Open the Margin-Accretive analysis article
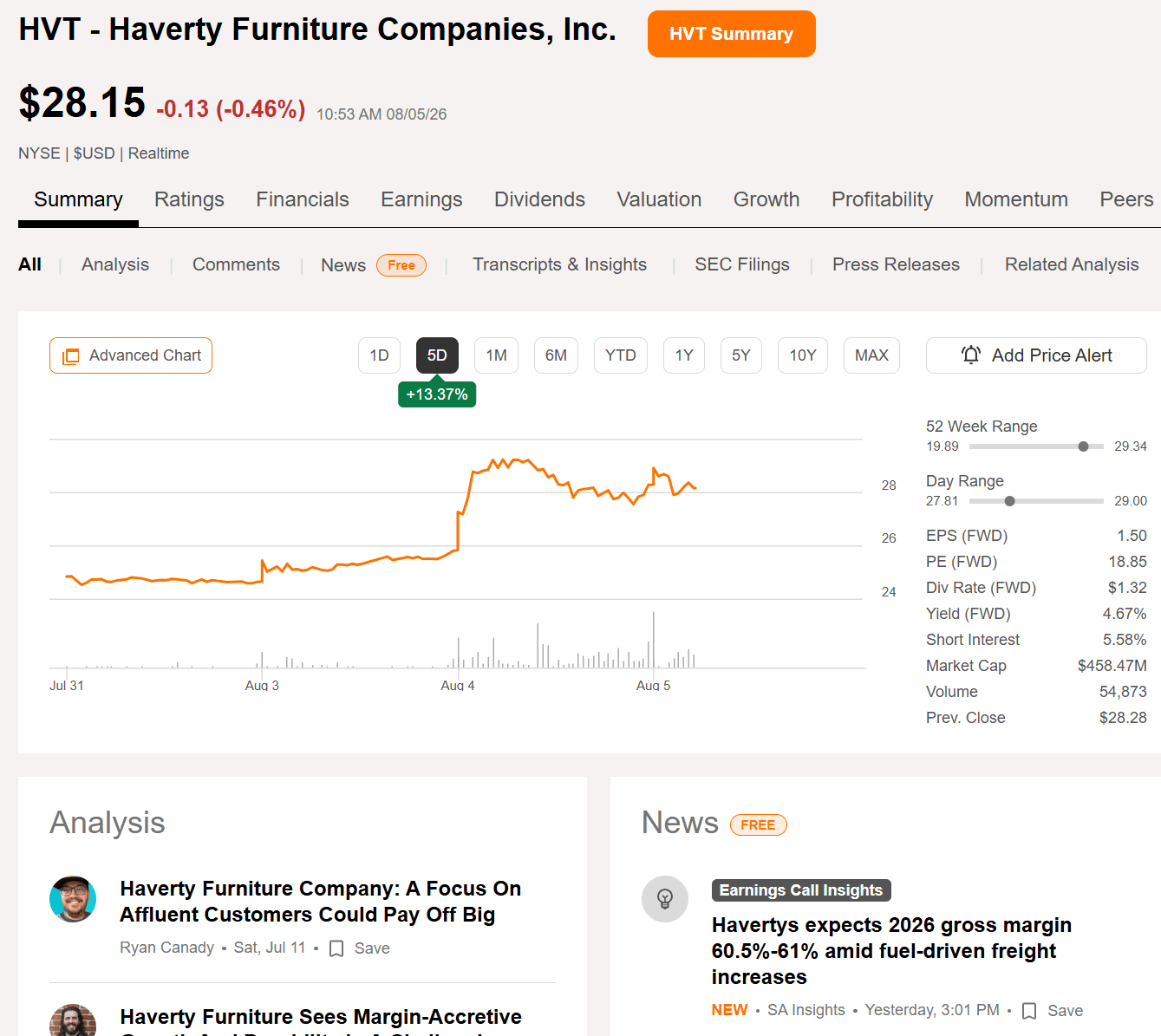 pos(321,1020)
